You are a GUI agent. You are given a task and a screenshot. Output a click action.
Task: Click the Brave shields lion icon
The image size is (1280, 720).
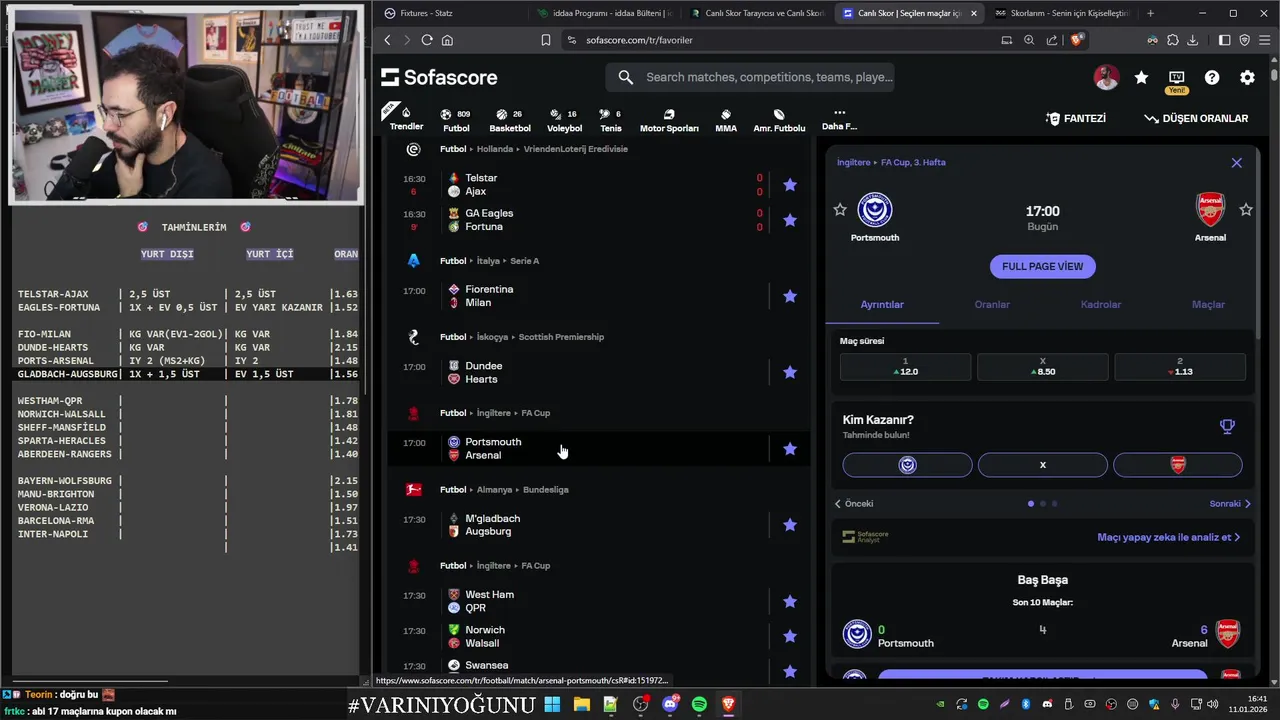pyautogui.click(x=1077, y=40)
